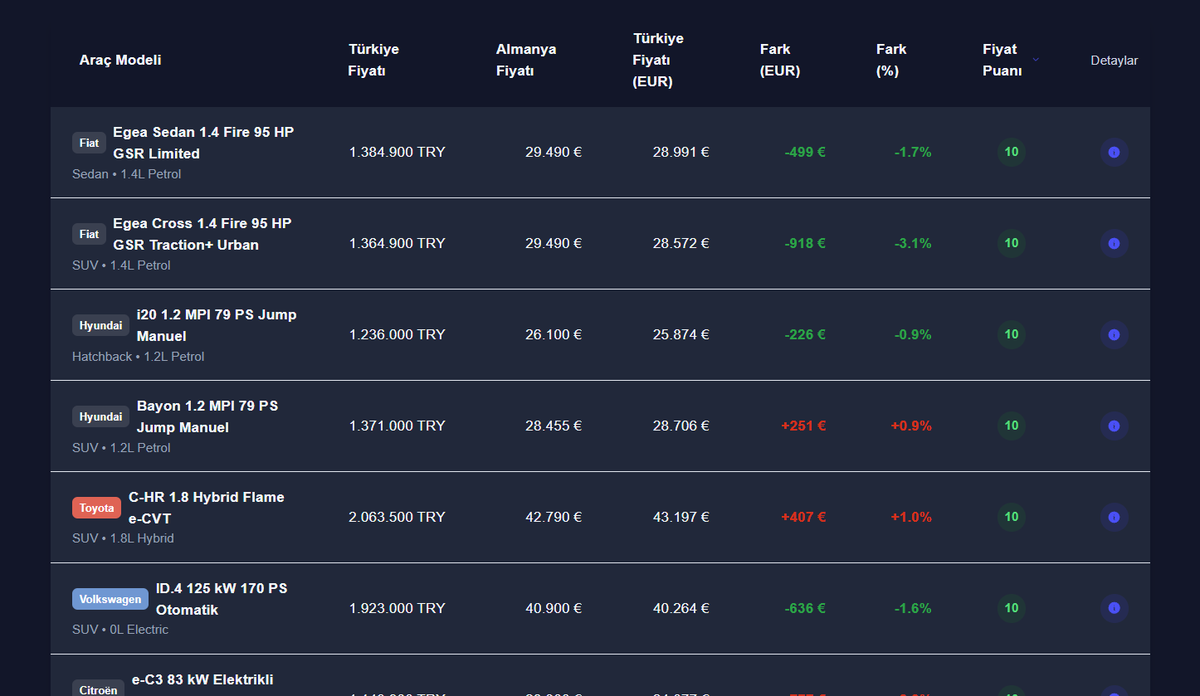Open details icon for Bayon Jump Manuel row
Viewport: 1200px width, 696px height.
1113,425
